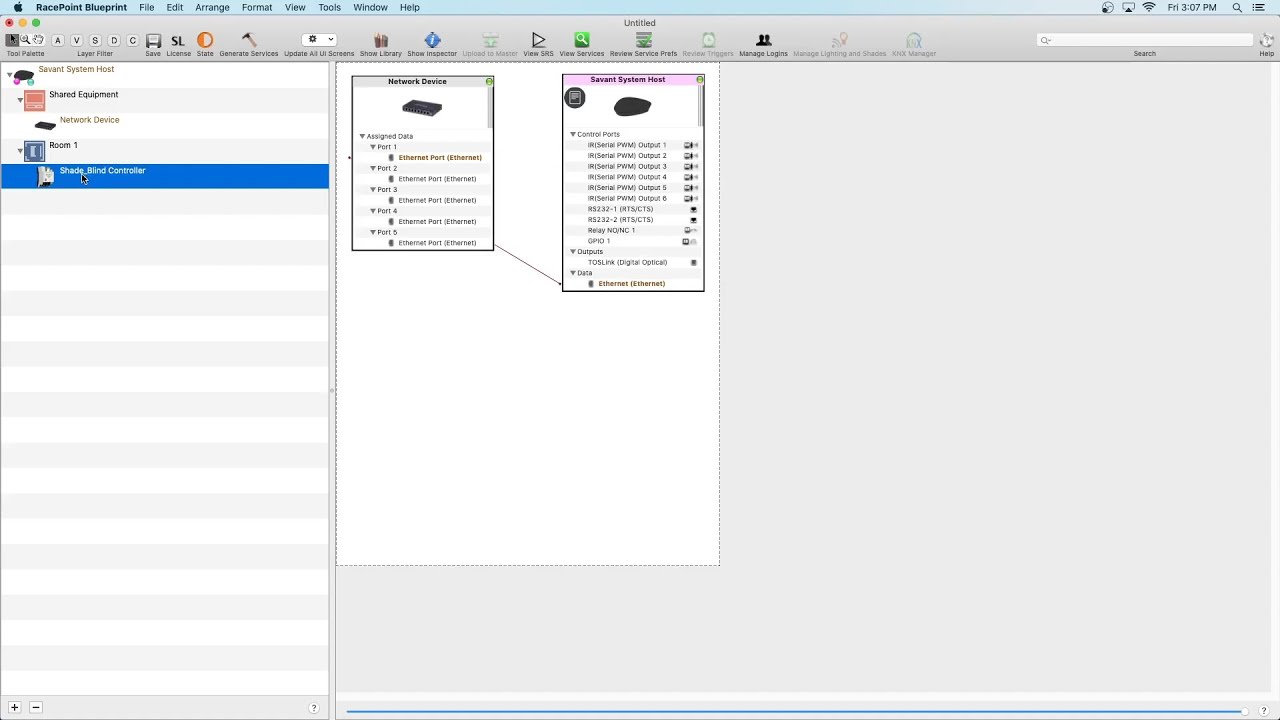
Task: Collapse Port 2 in Network Device
Action: coord(373,168)
